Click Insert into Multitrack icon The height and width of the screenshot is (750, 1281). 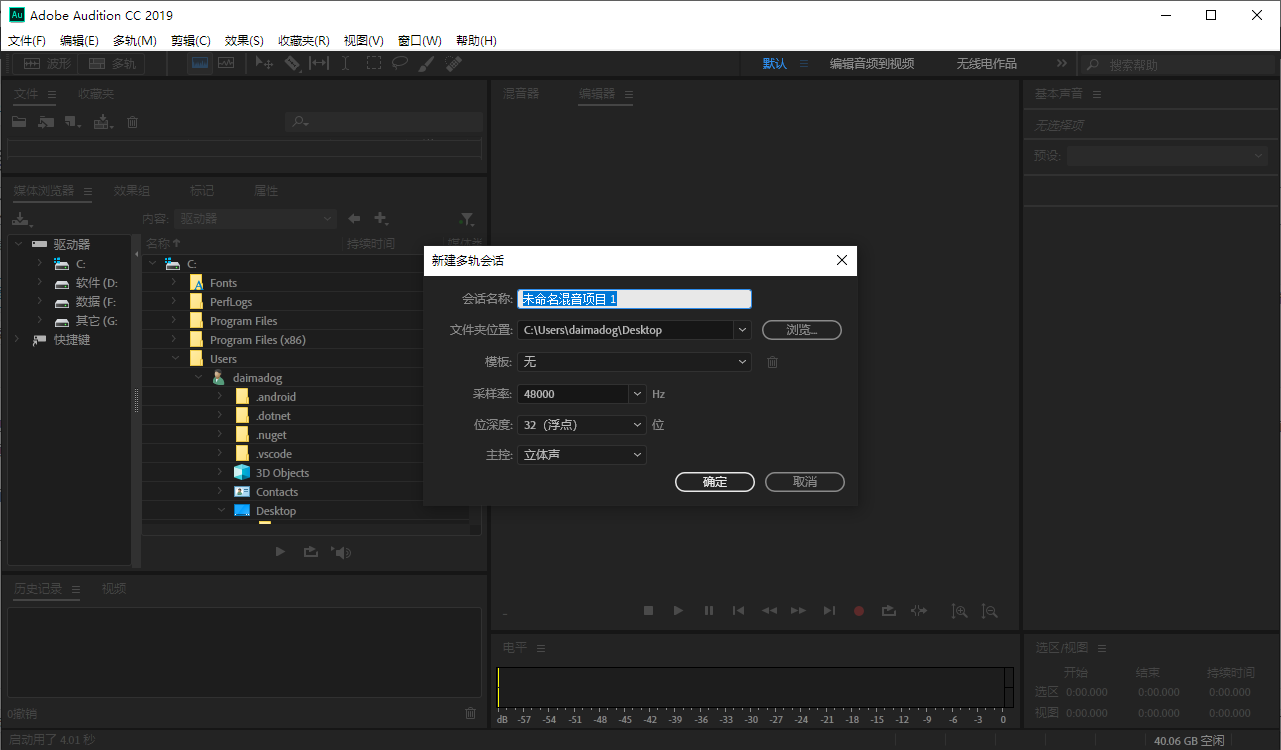(x=103, y=122)
